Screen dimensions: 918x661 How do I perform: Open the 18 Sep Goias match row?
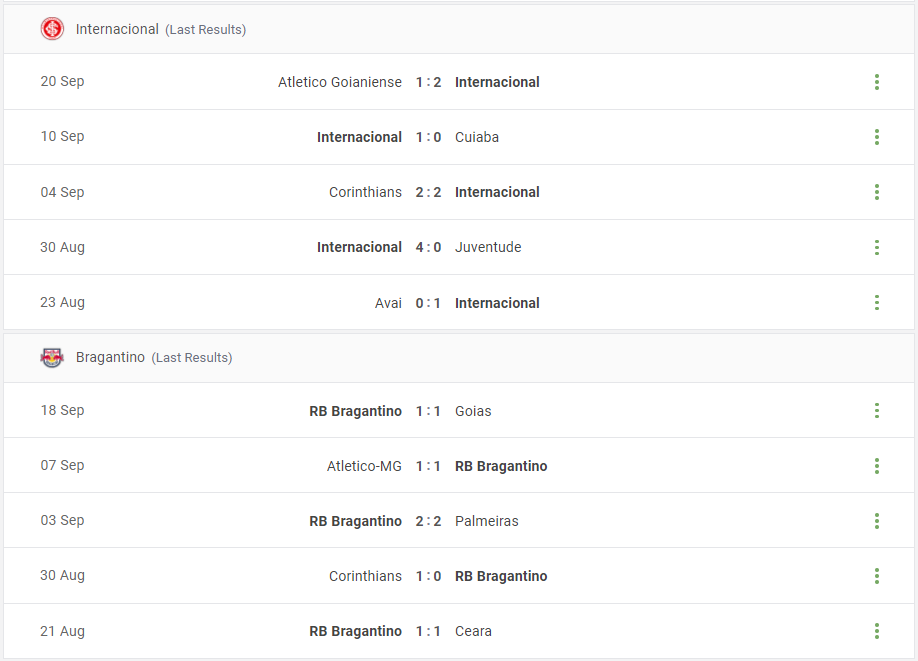point(459,410)
